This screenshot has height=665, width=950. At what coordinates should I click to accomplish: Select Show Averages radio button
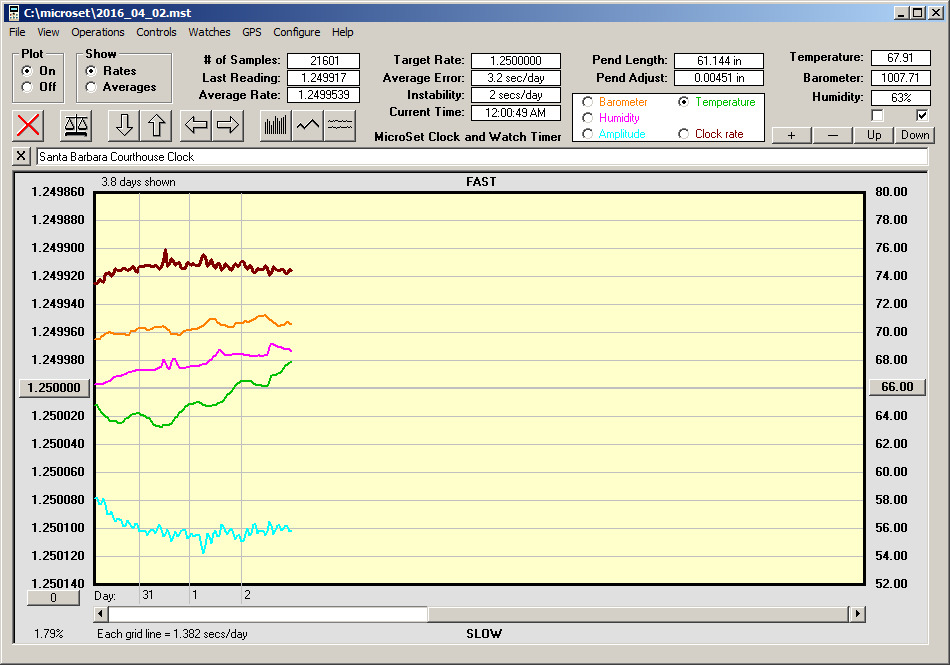[x=91, y=87]
